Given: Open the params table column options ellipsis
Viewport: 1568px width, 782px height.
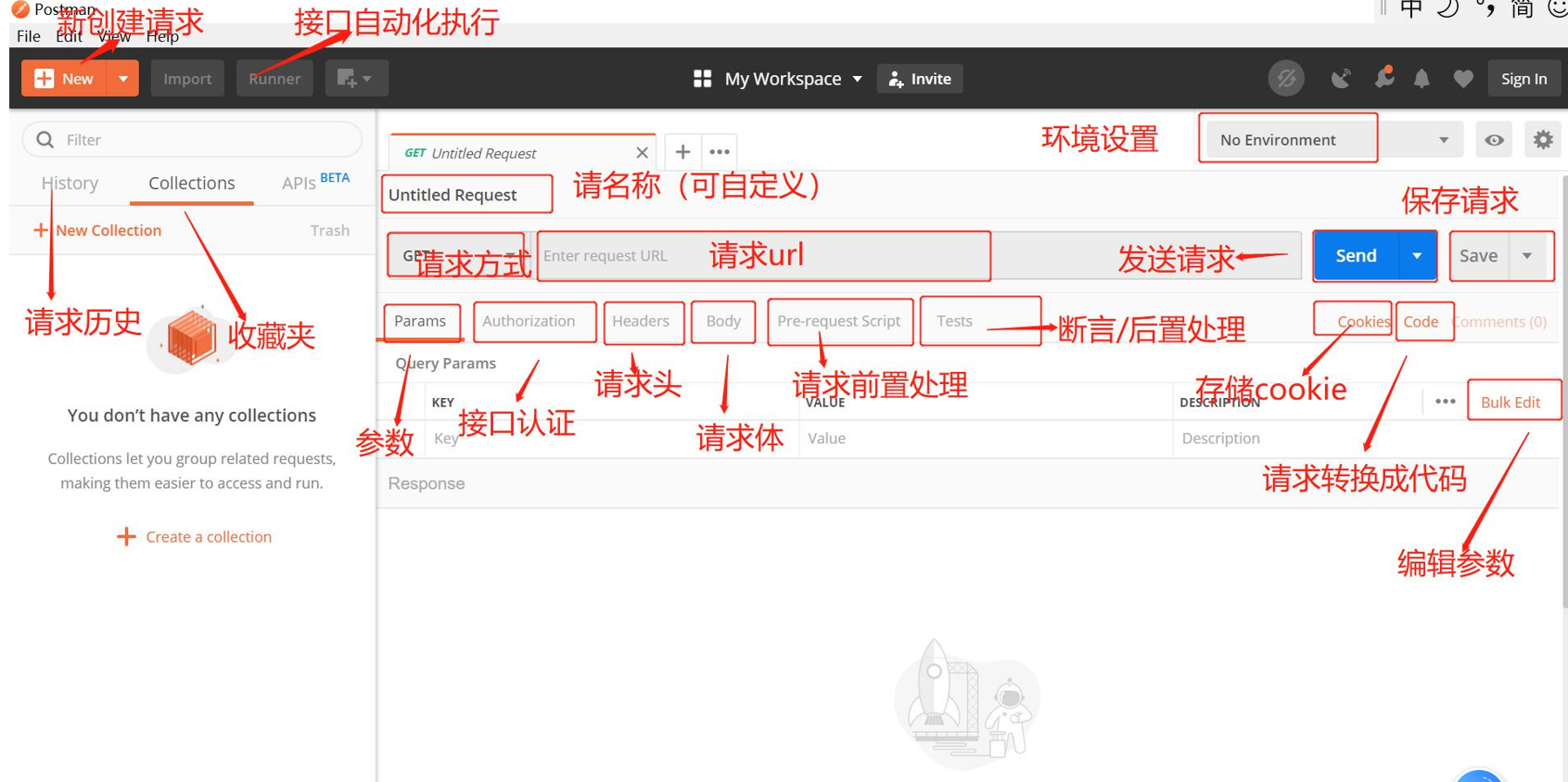Looking at the screenshot, I should [x=1445, y=402].
